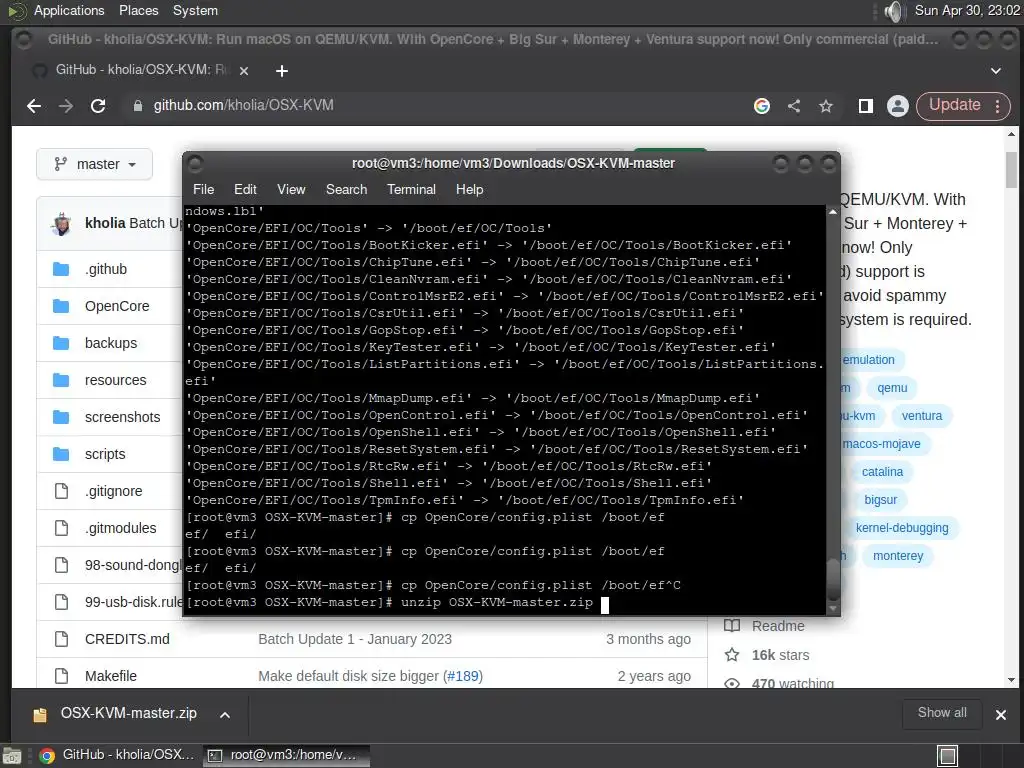This screenshot has width=1024, height=768.
Task: Click the forward navigation arrow in Chrome
Action: pos(66,106)
